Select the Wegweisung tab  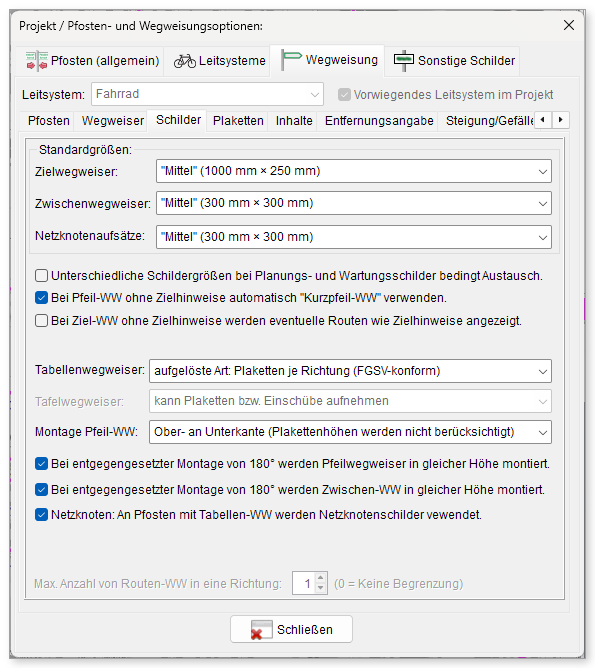click(327, 60)
